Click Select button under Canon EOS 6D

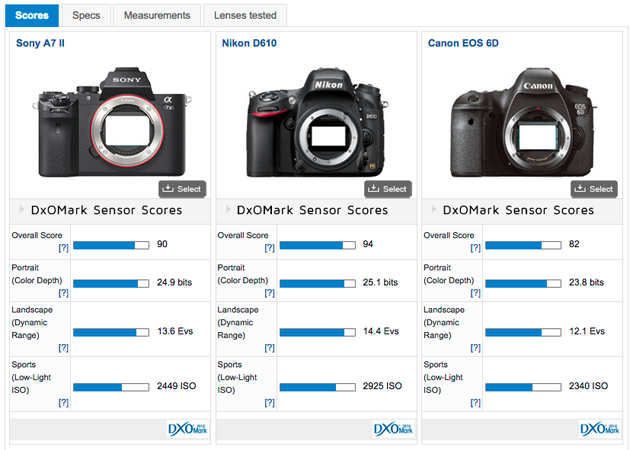point(594,189)
